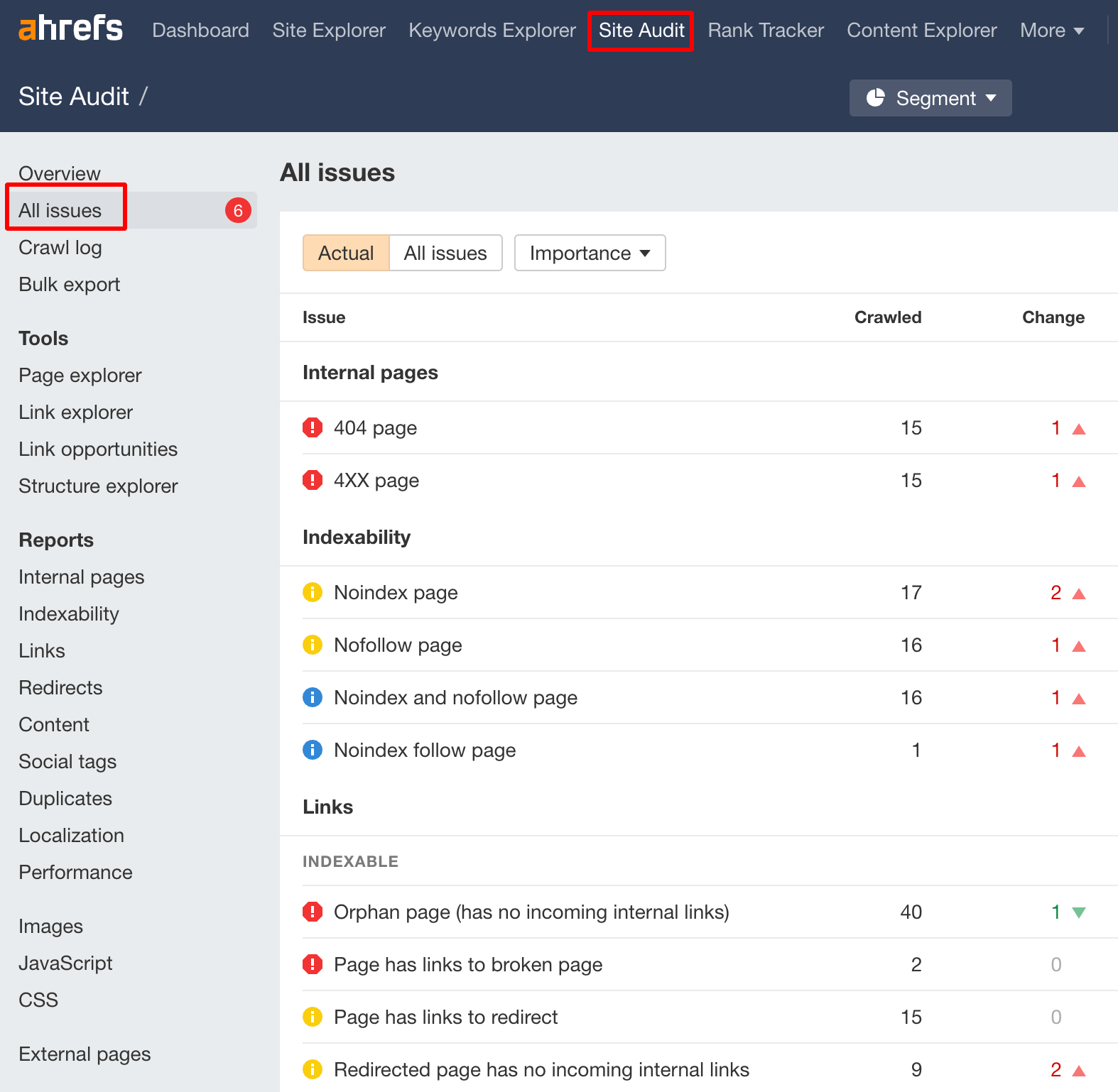Switch to the All issues toggle tab

point(445,253)
